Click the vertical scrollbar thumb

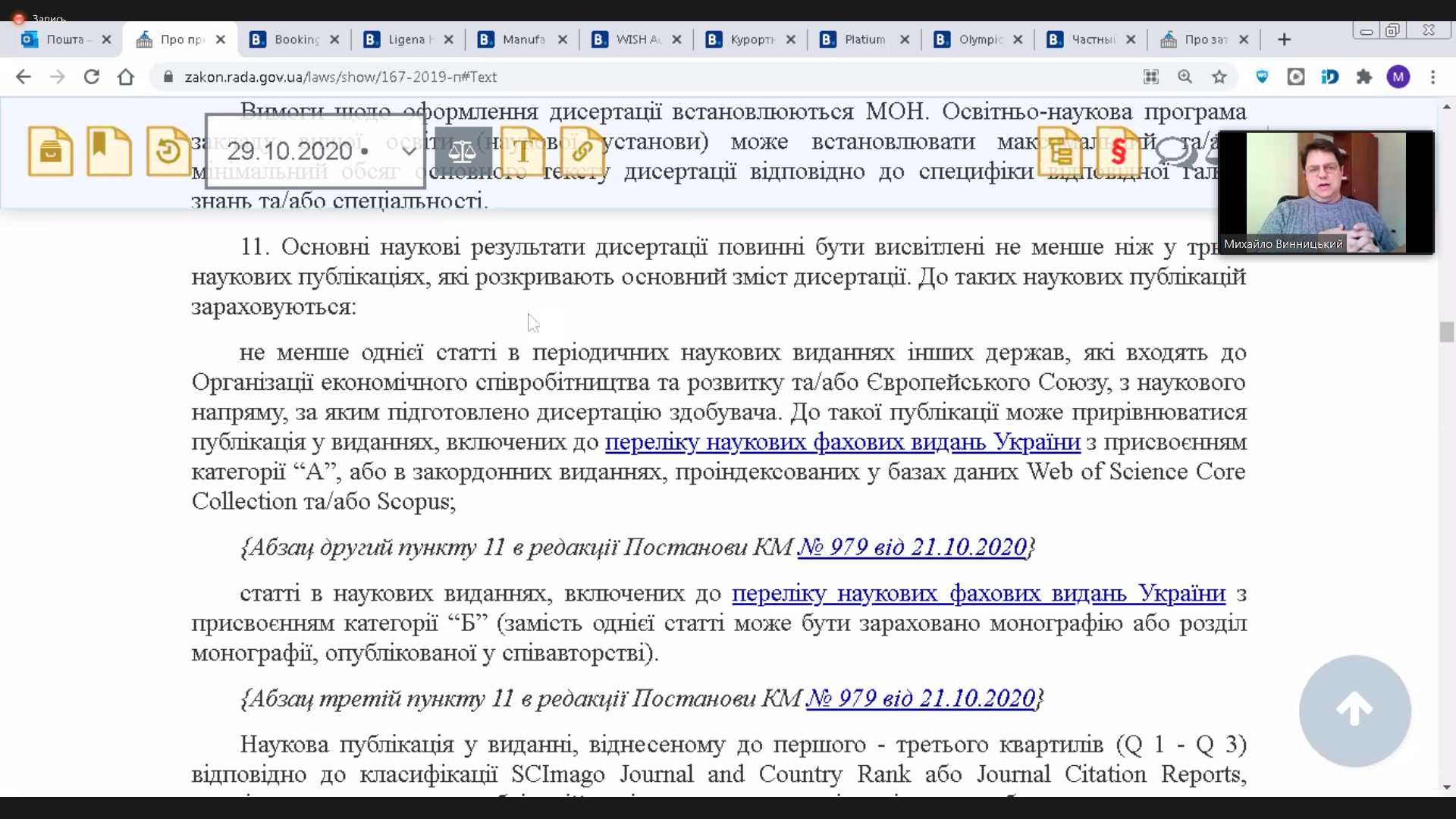(1446, 331)
